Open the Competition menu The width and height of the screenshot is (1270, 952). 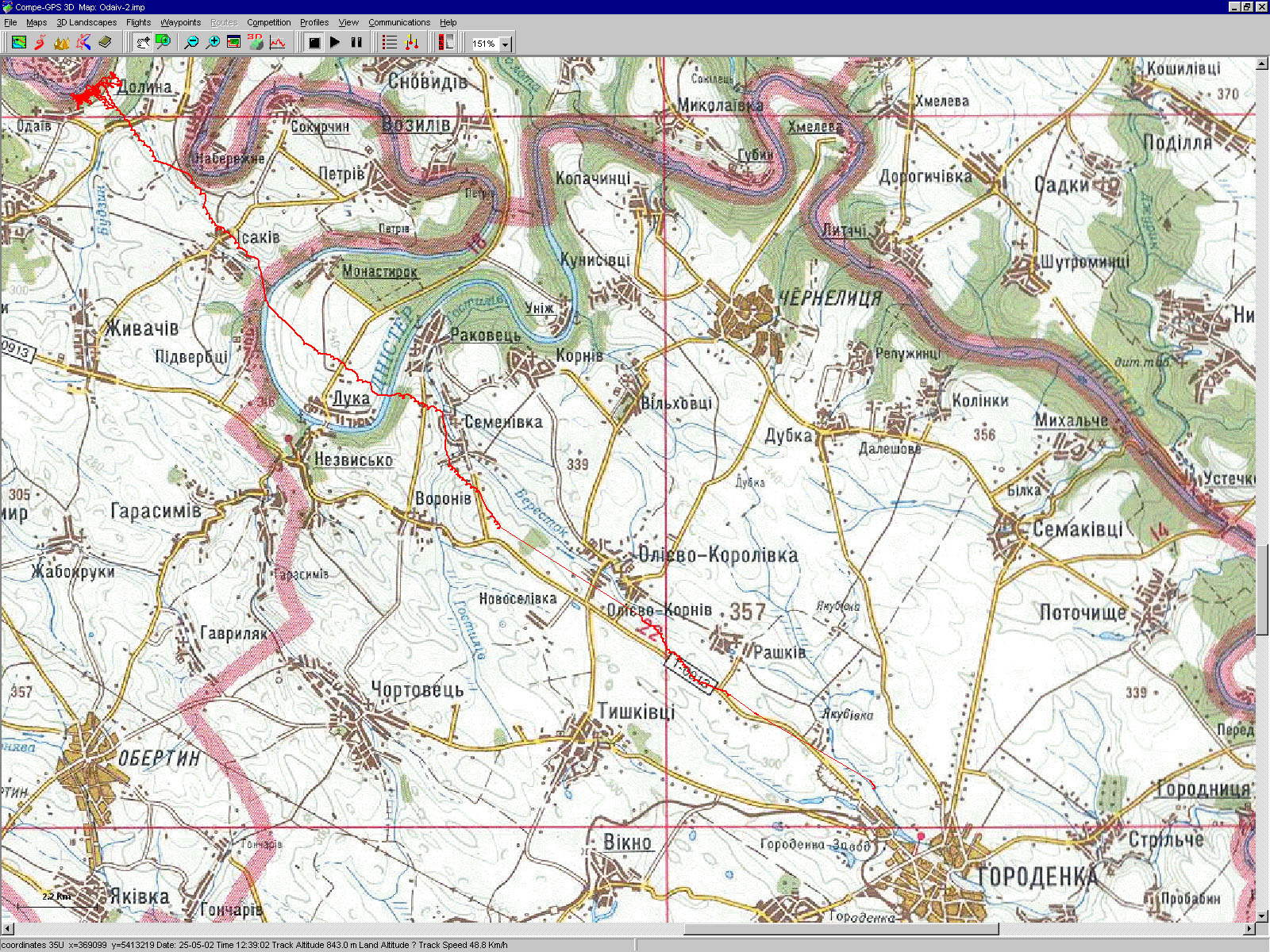268,22
